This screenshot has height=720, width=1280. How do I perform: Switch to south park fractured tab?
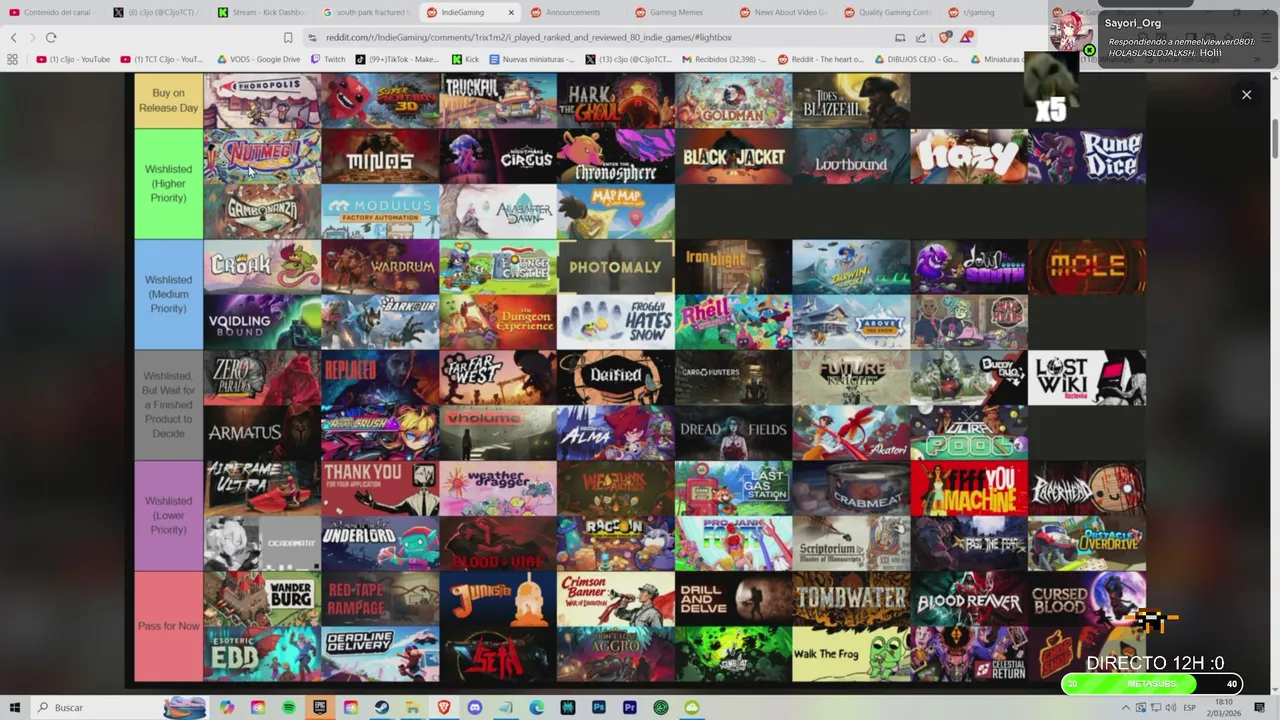click(x=365, y=12)
